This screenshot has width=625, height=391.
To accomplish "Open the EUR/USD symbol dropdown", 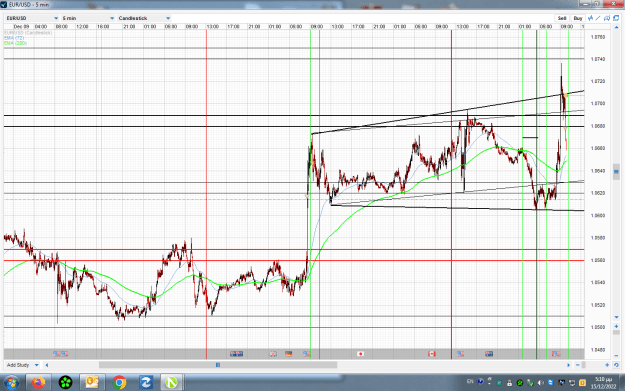I will coord(32,18).
